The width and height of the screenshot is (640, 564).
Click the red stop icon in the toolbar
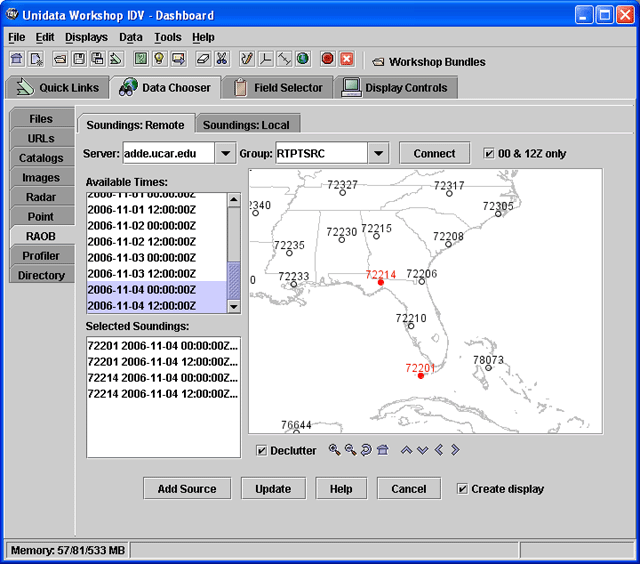[328, 59]
